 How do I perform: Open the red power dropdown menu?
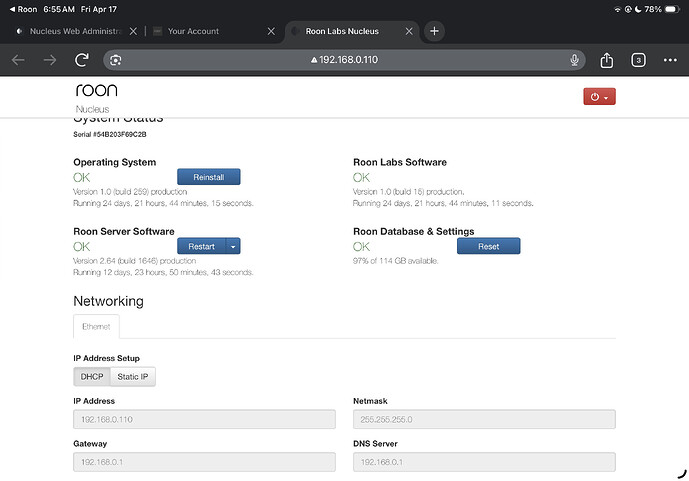[599, 97]
